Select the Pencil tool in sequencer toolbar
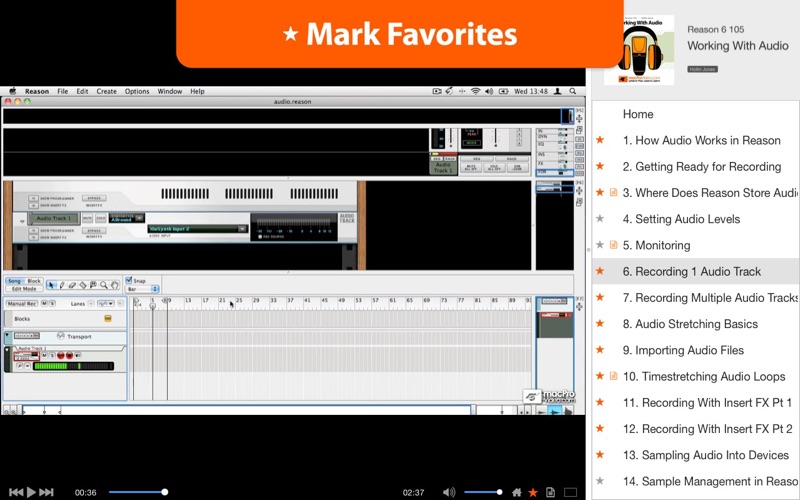Screen dimensions: 800x500 click(x=62, y=285)
